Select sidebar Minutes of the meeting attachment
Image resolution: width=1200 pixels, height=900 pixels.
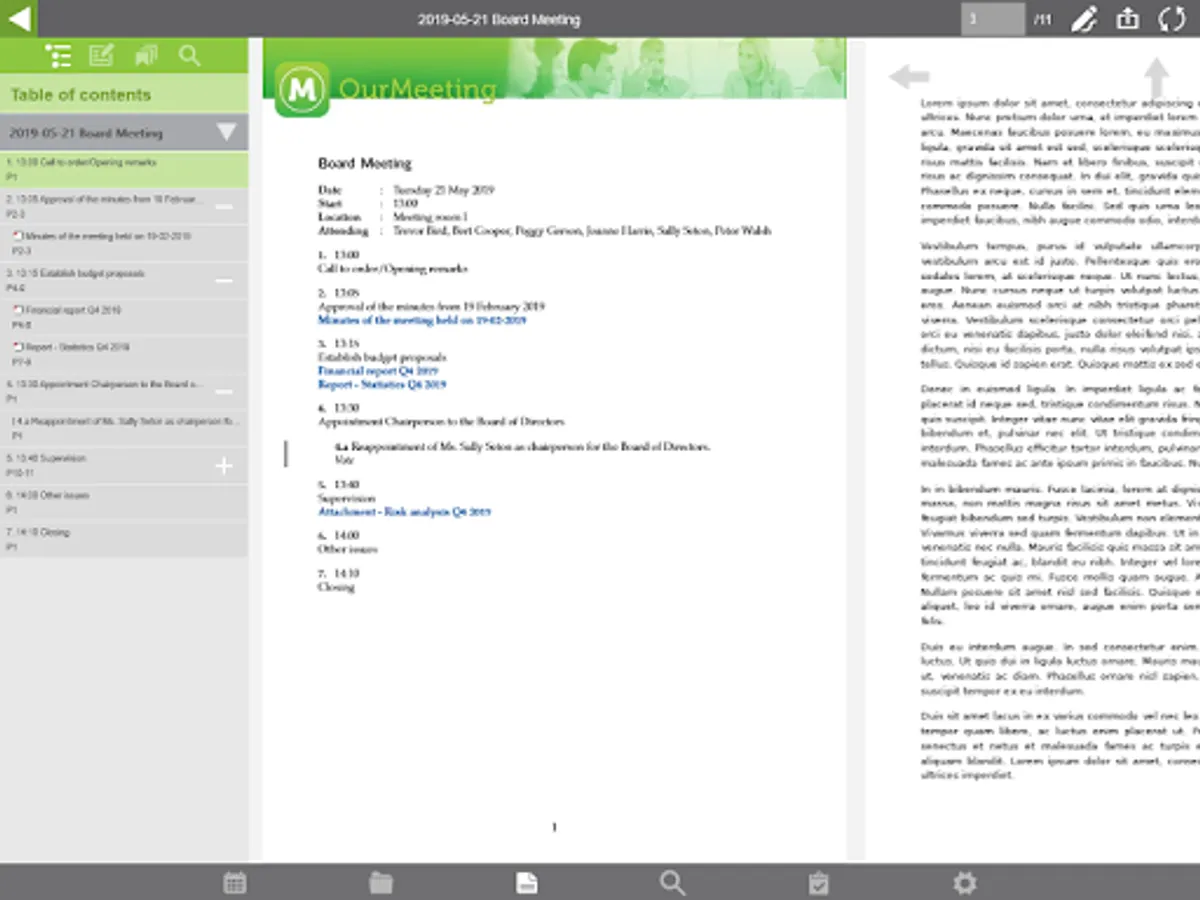click(x=124, y=243)
